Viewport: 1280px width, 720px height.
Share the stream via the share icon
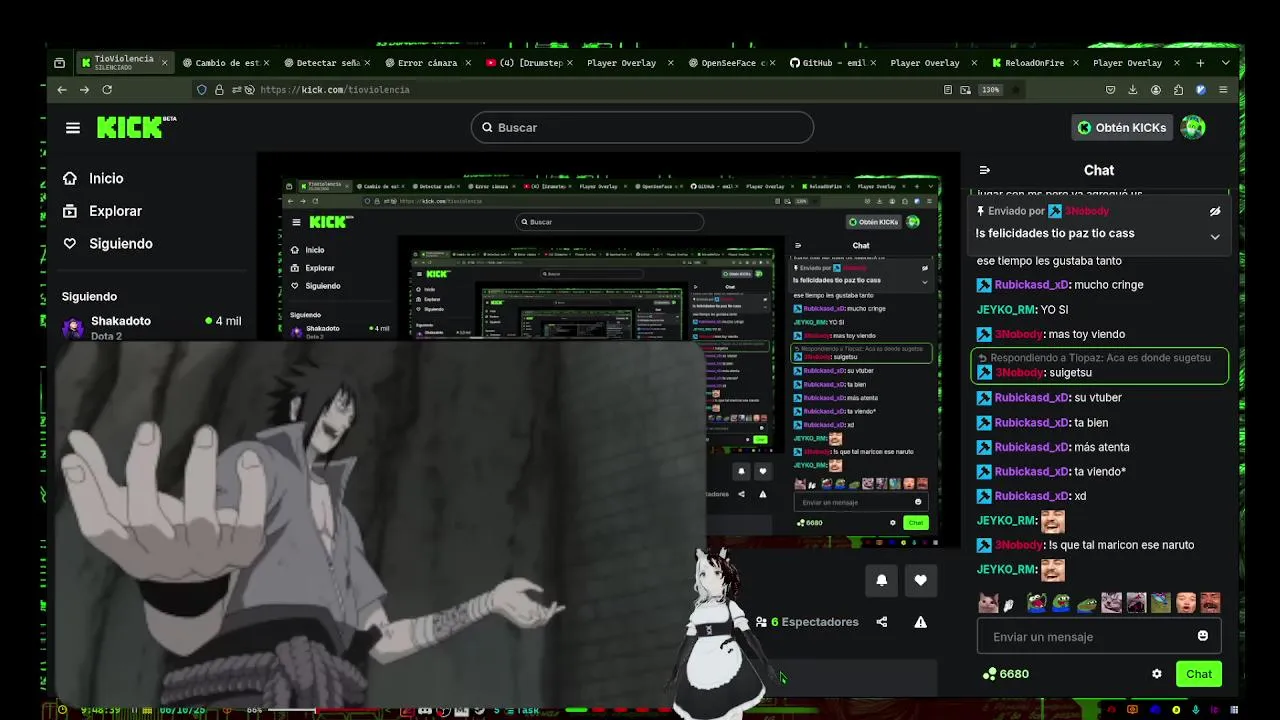[881, 622]
